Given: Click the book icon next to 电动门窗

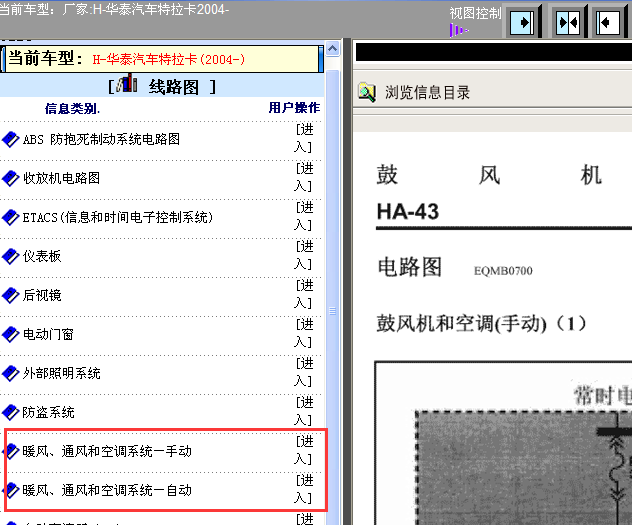Looking at the screenshot, I should click(x=11, y=335).
